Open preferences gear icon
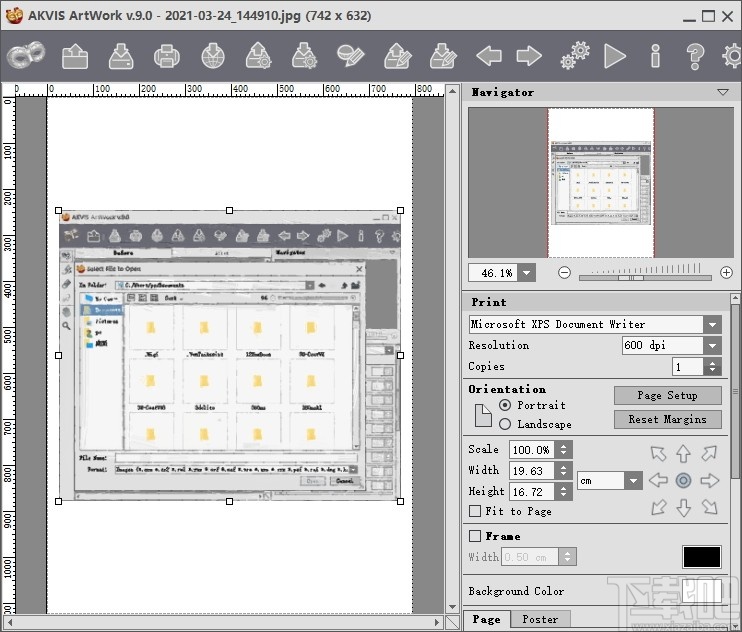The image size is (742, 632). point(732,56)
